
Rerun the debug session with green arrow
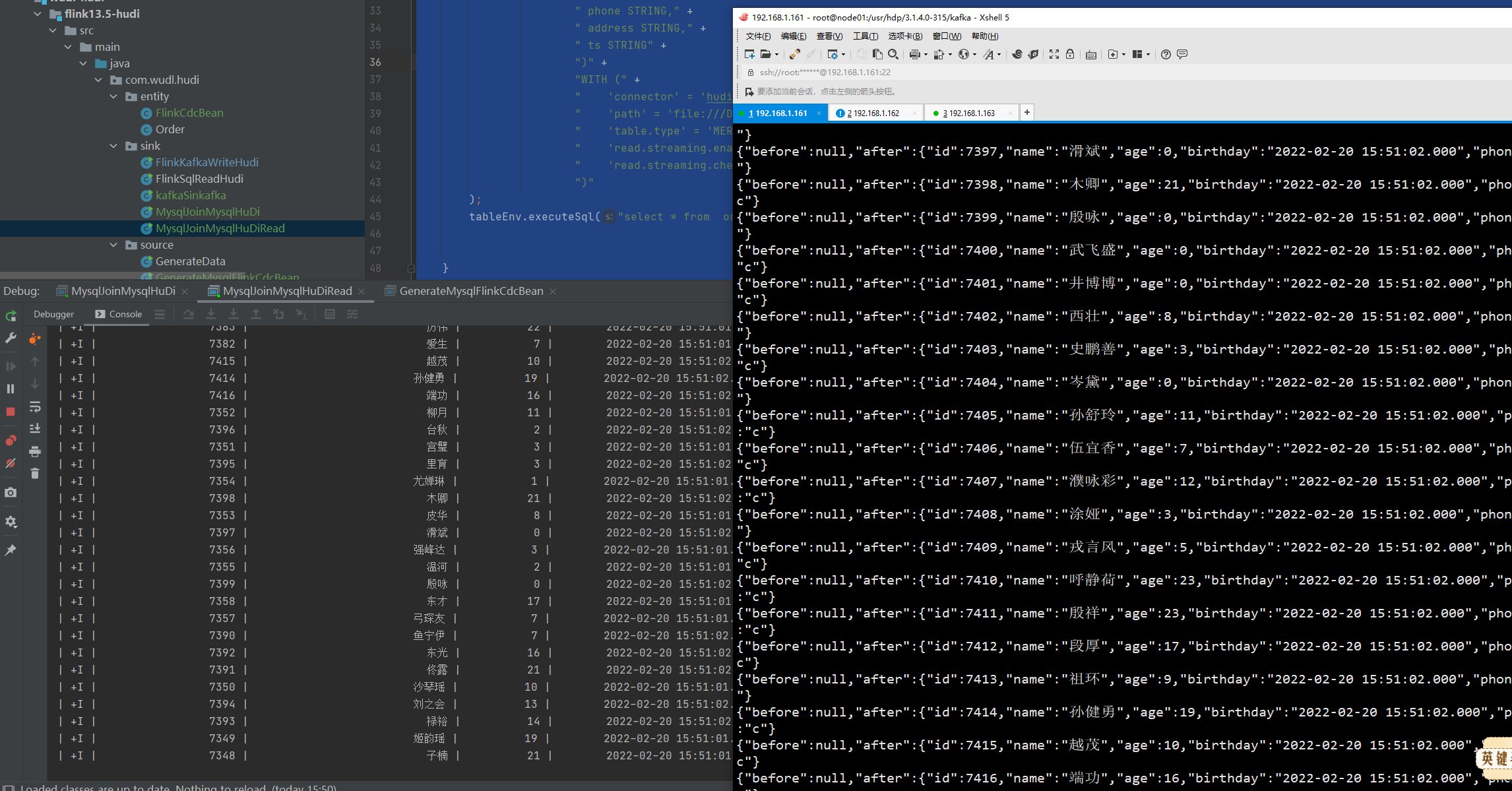[11, 316]
